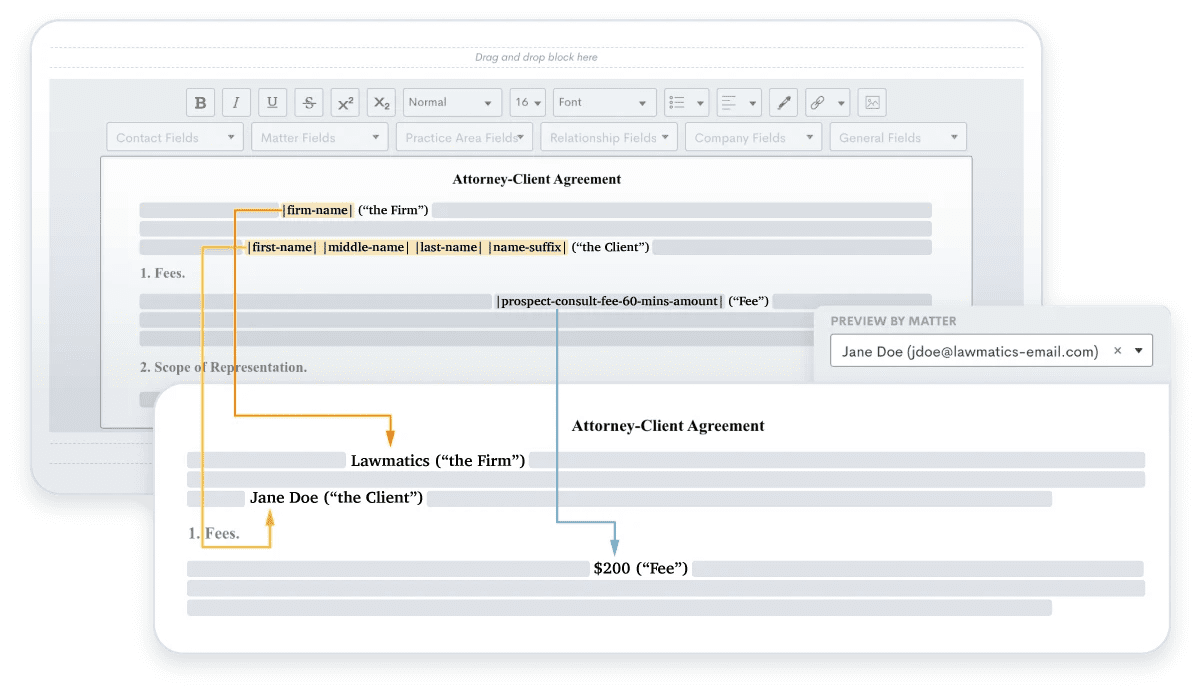Enable subscript formatting

click(381, 102)
